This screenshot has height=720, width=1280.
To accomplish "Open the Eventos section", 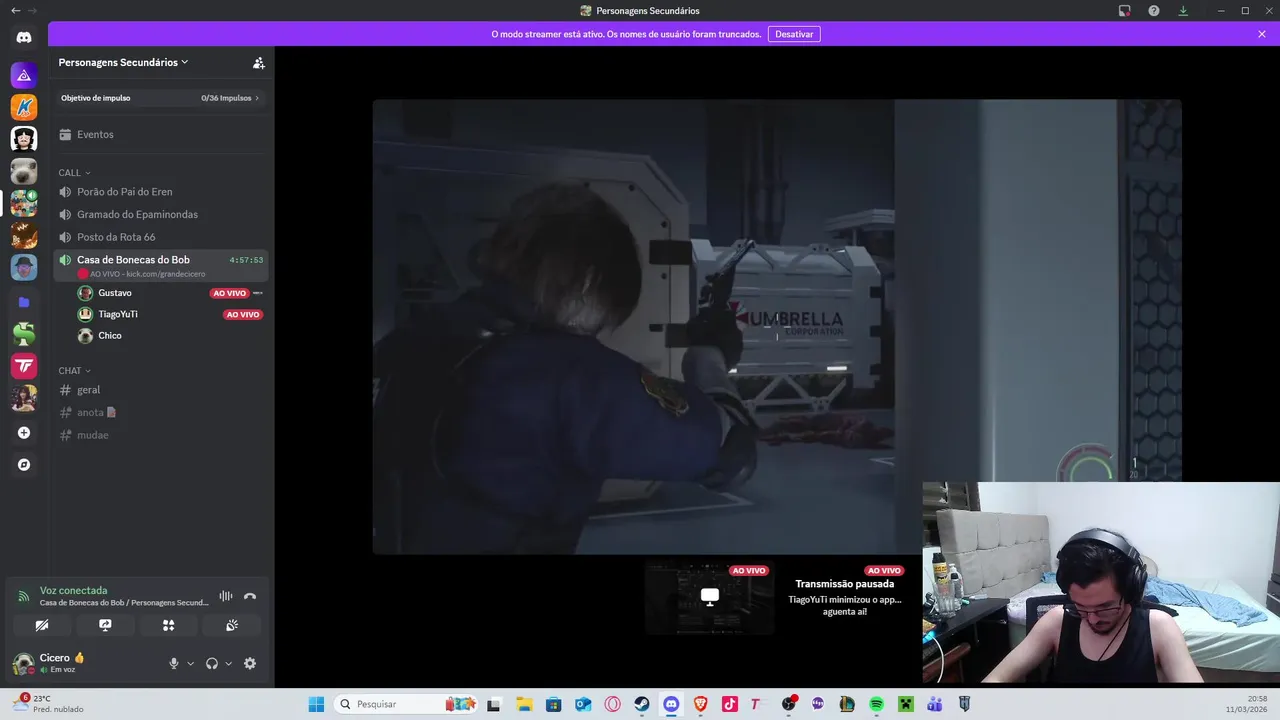I will click(x=161, y=134).
